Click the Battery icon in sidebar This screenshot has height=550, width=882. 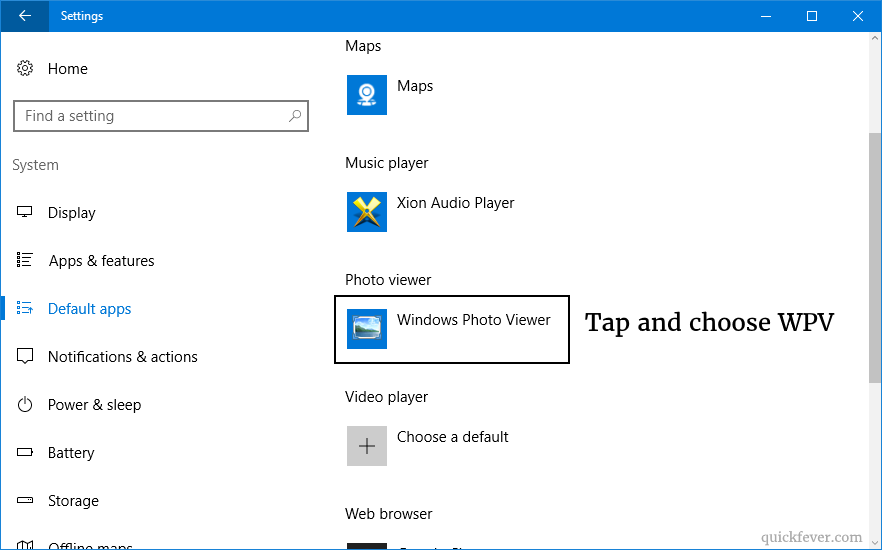coord(25,452)
